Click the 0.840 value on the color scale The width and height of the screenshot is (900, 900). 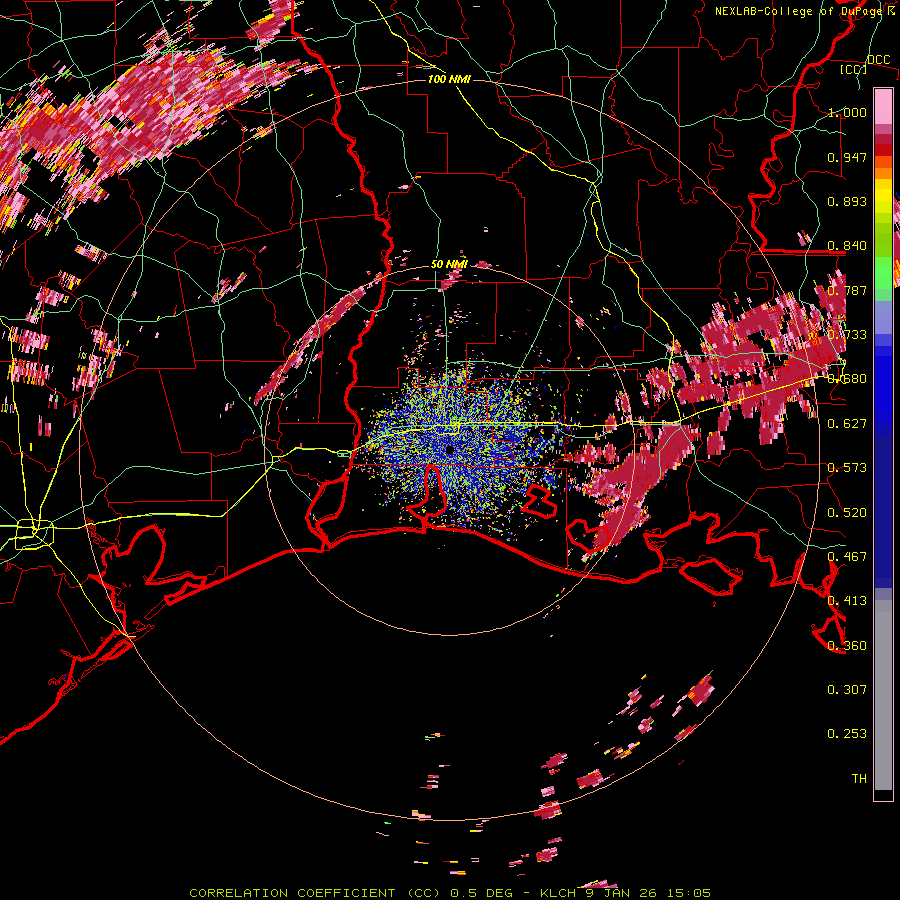pos(847,246)
